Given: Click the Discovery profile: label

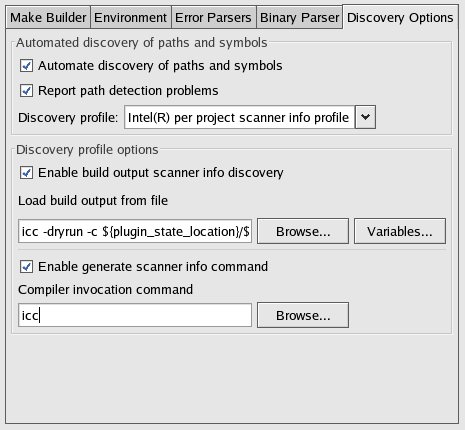Looking at the screenshot, I should [68, 118].
